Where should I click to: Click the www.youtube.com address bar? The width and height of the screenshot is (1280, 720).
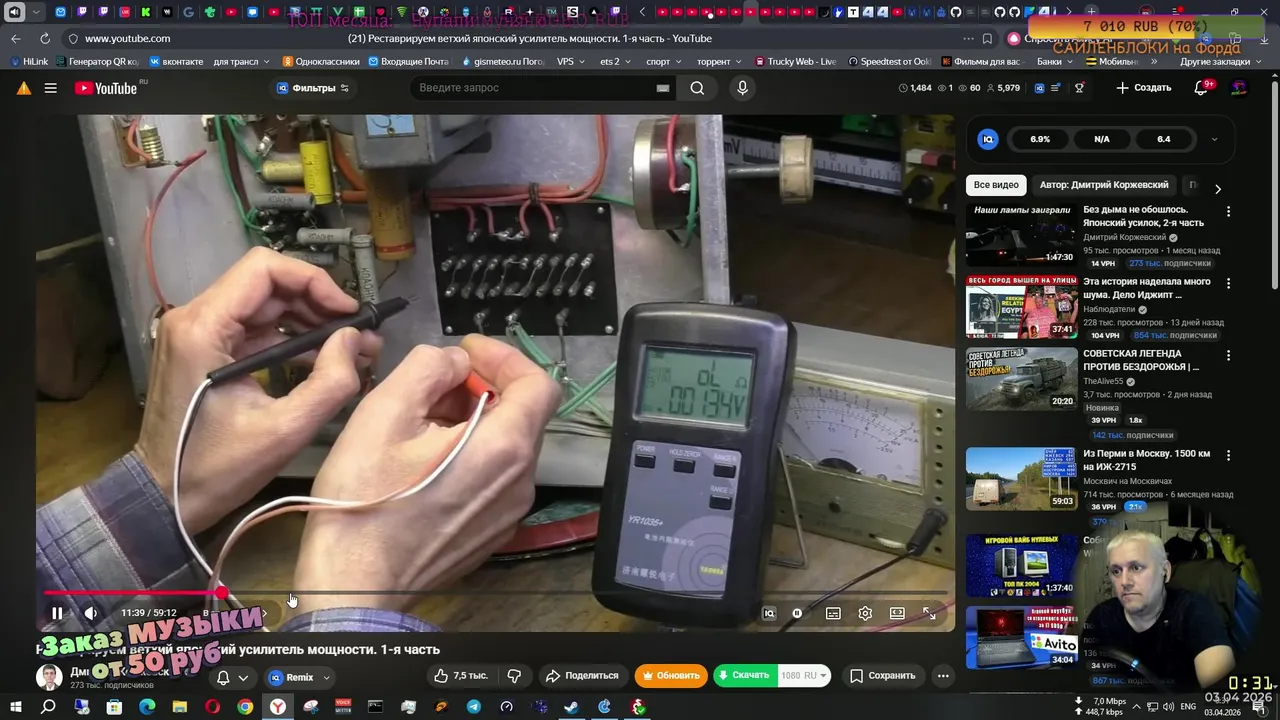pyautogui.click(x=127, y=38)
